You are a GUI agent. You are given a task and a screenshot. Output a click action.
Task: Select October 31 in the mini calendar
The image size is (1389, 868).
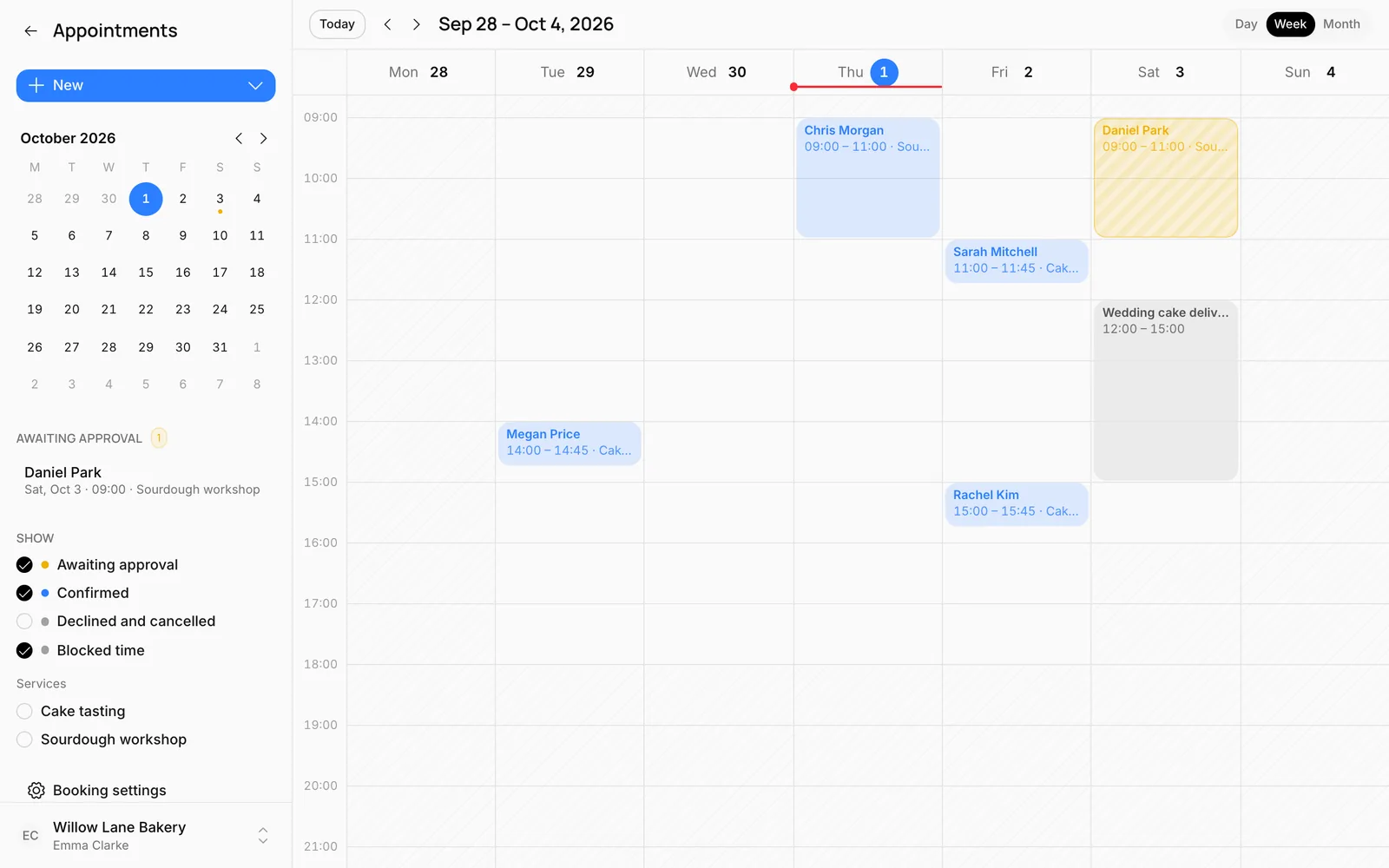point(220,347)
